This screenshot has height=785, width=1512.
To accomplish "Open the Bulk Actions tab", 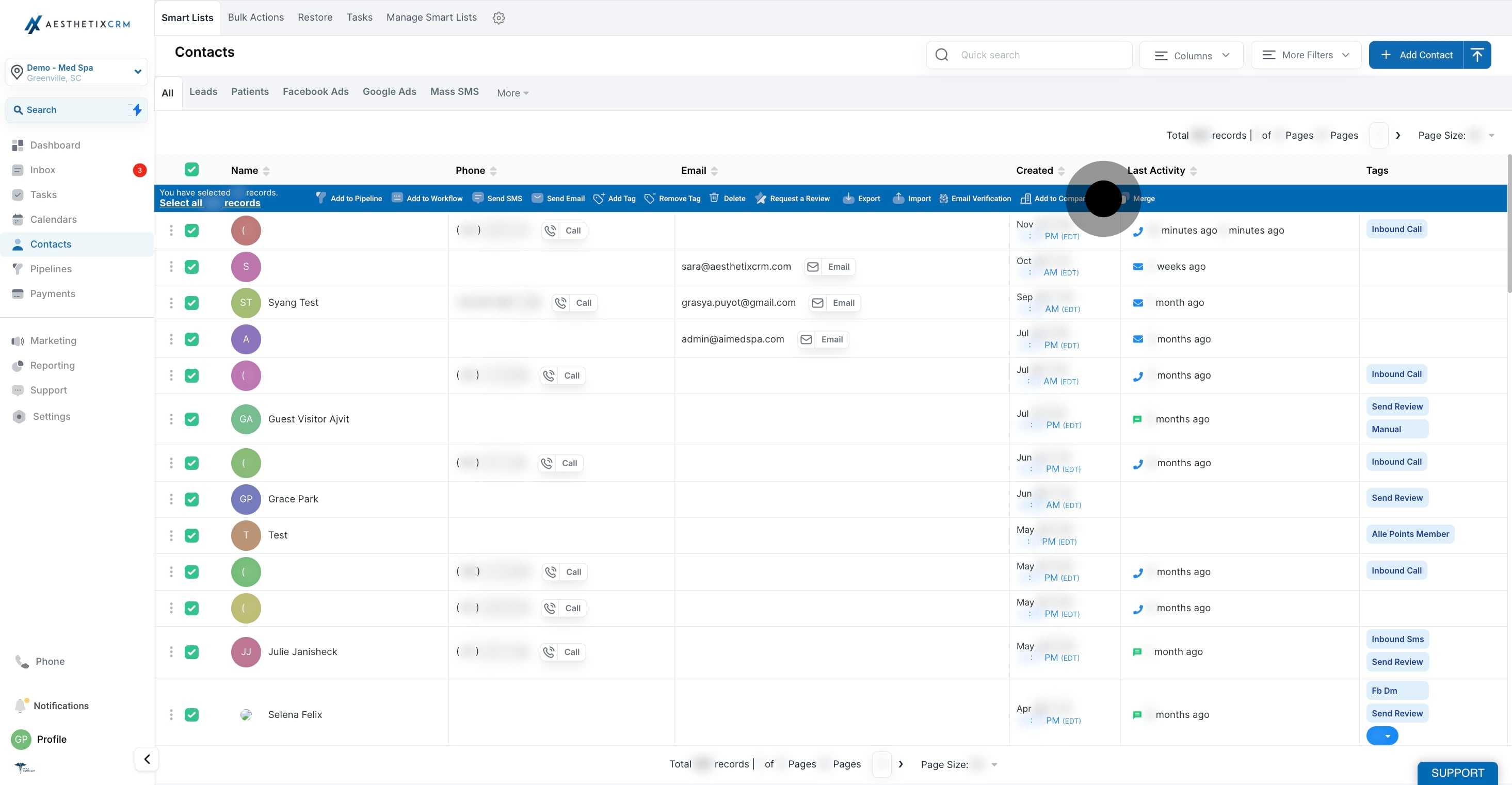I will pyautogui.click(x=255, y=18).
